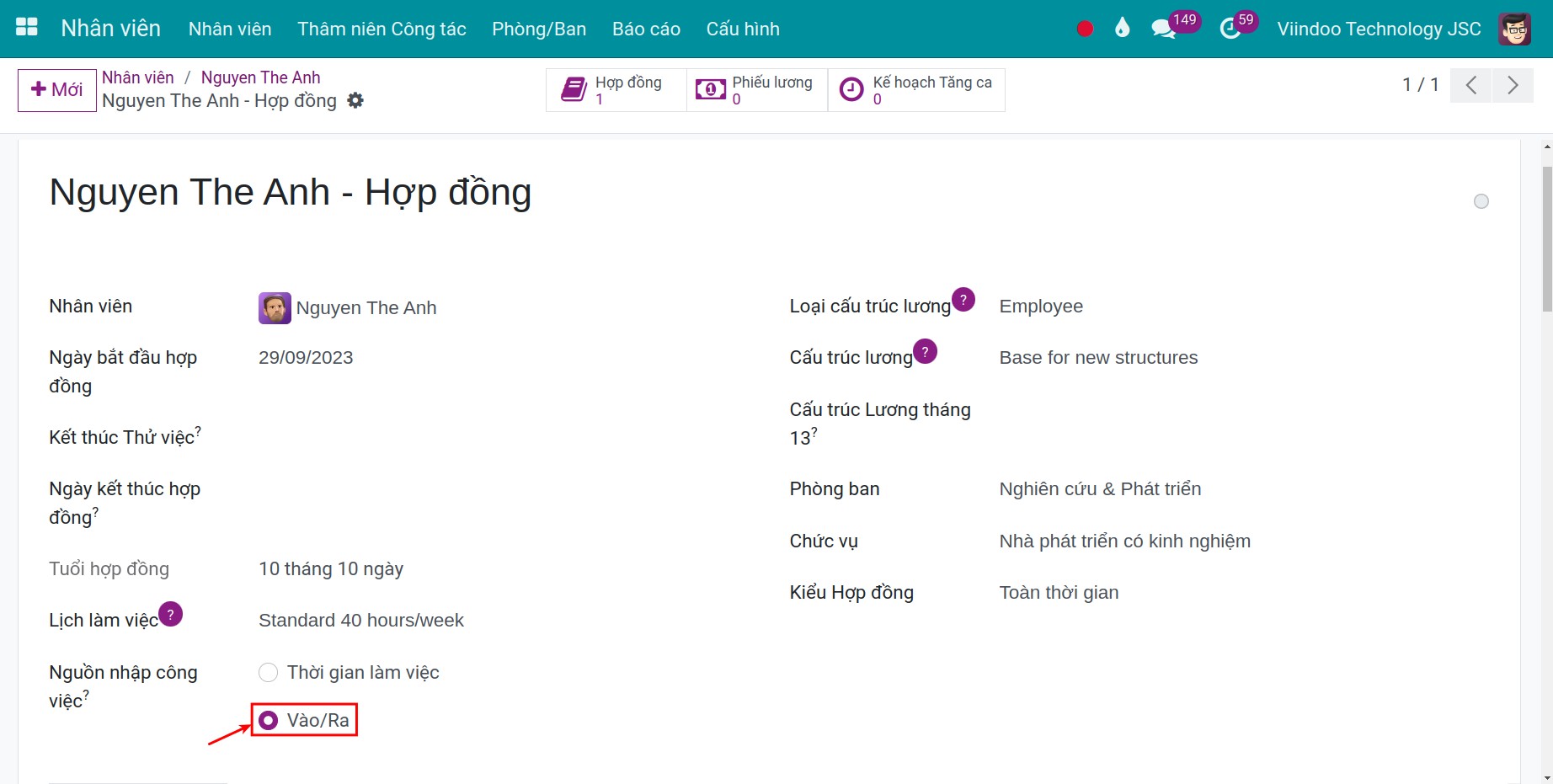
Task: Click the water drop icon in navbar
Action: pos(1122,29)
